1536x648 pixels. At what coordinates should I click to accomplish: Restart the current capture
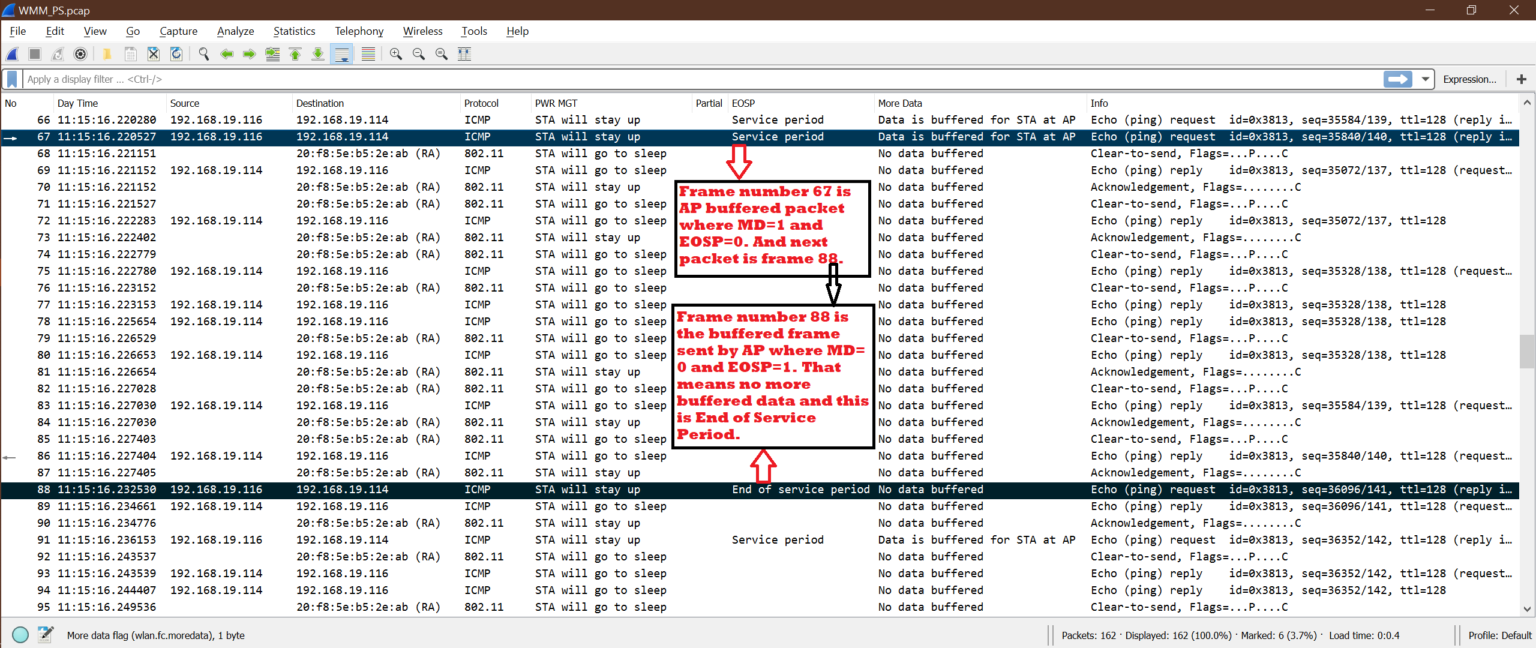click(x=58, y=54)
